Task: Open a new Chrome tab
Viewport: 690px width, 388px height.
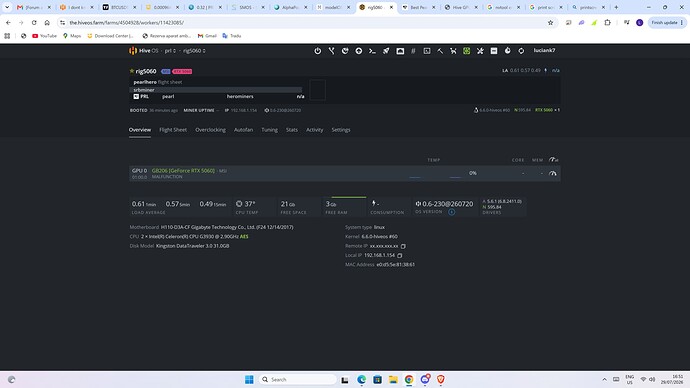Action: coord(616,7)
